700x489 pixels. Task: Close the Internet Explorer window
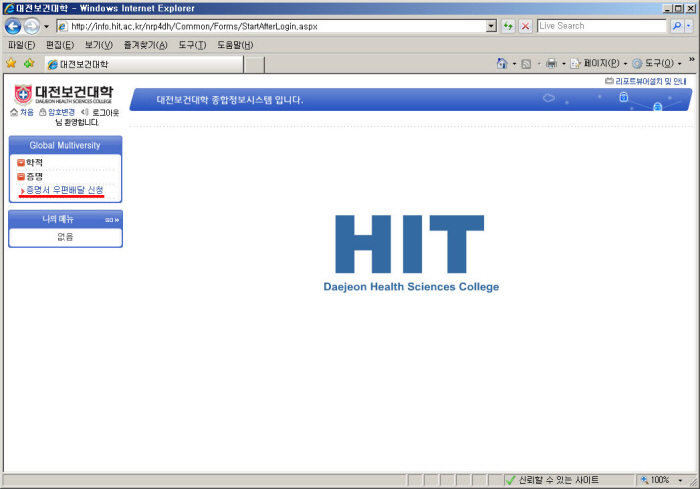click(691, 8)
